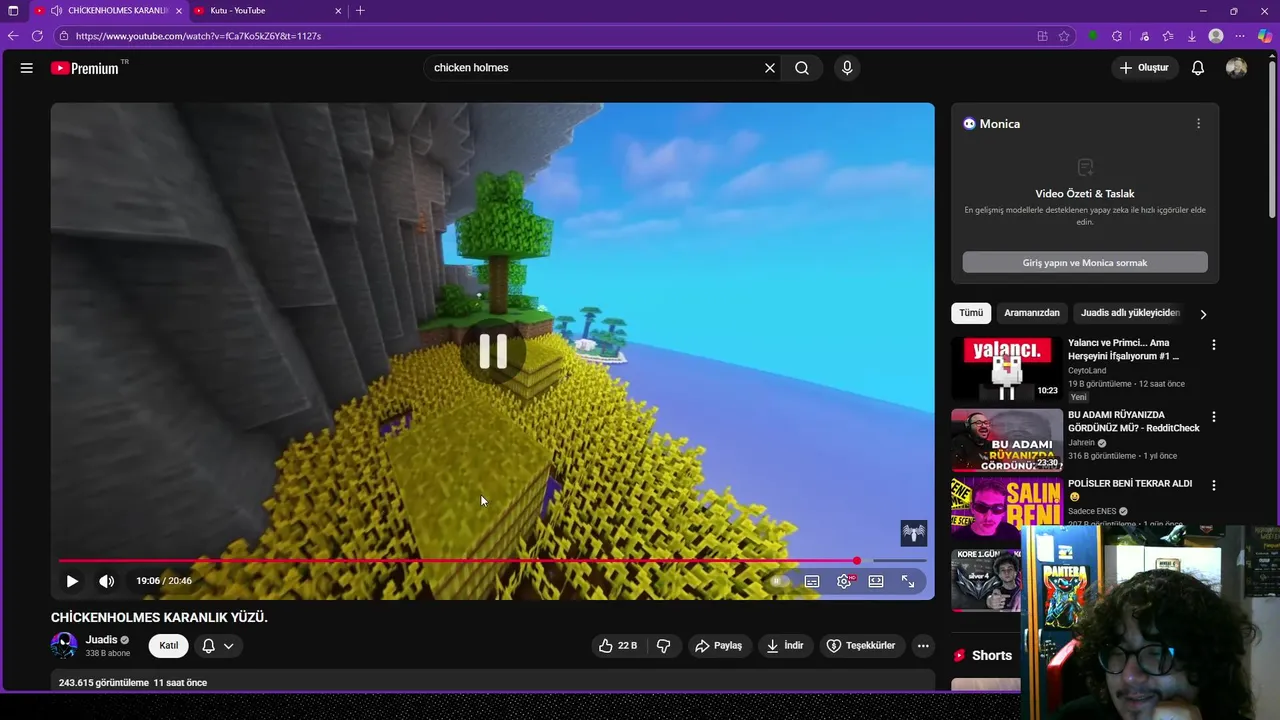The image size is (1280, 720).
Task: Share the video via Paylaş
Action: pyautogui.click(x=719, y=646)
